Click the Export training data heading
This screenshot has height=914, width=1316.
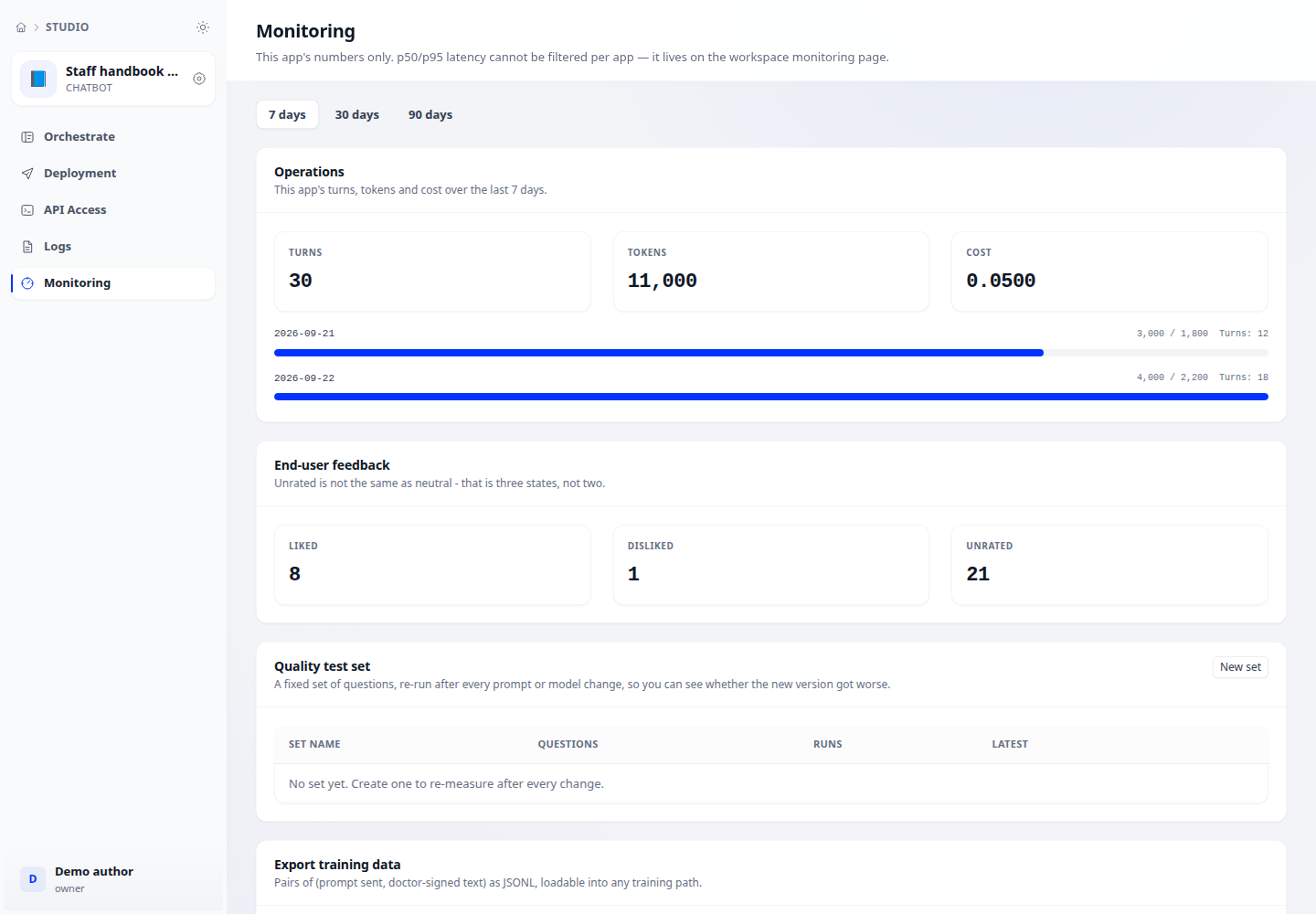[x=337, y=865]
